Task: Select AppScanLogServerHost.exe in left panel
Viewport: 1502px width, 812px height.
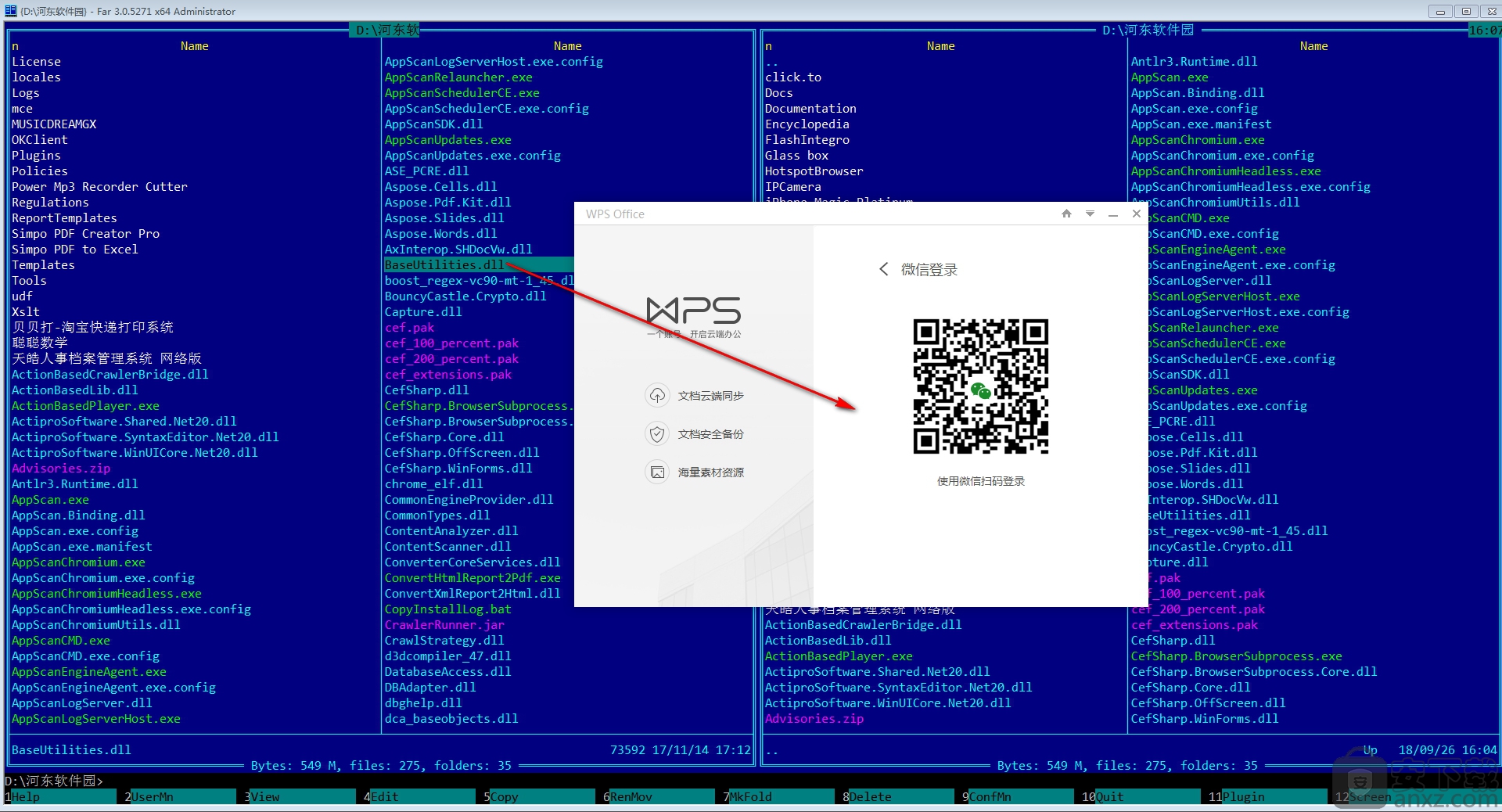Action: [x=95, y=718]
